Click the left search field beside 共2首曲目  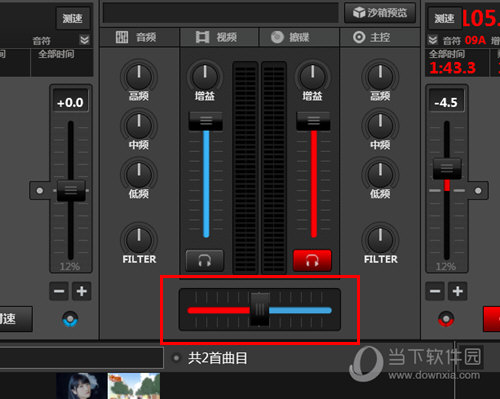pyautogui.click(x=82, y=358)
